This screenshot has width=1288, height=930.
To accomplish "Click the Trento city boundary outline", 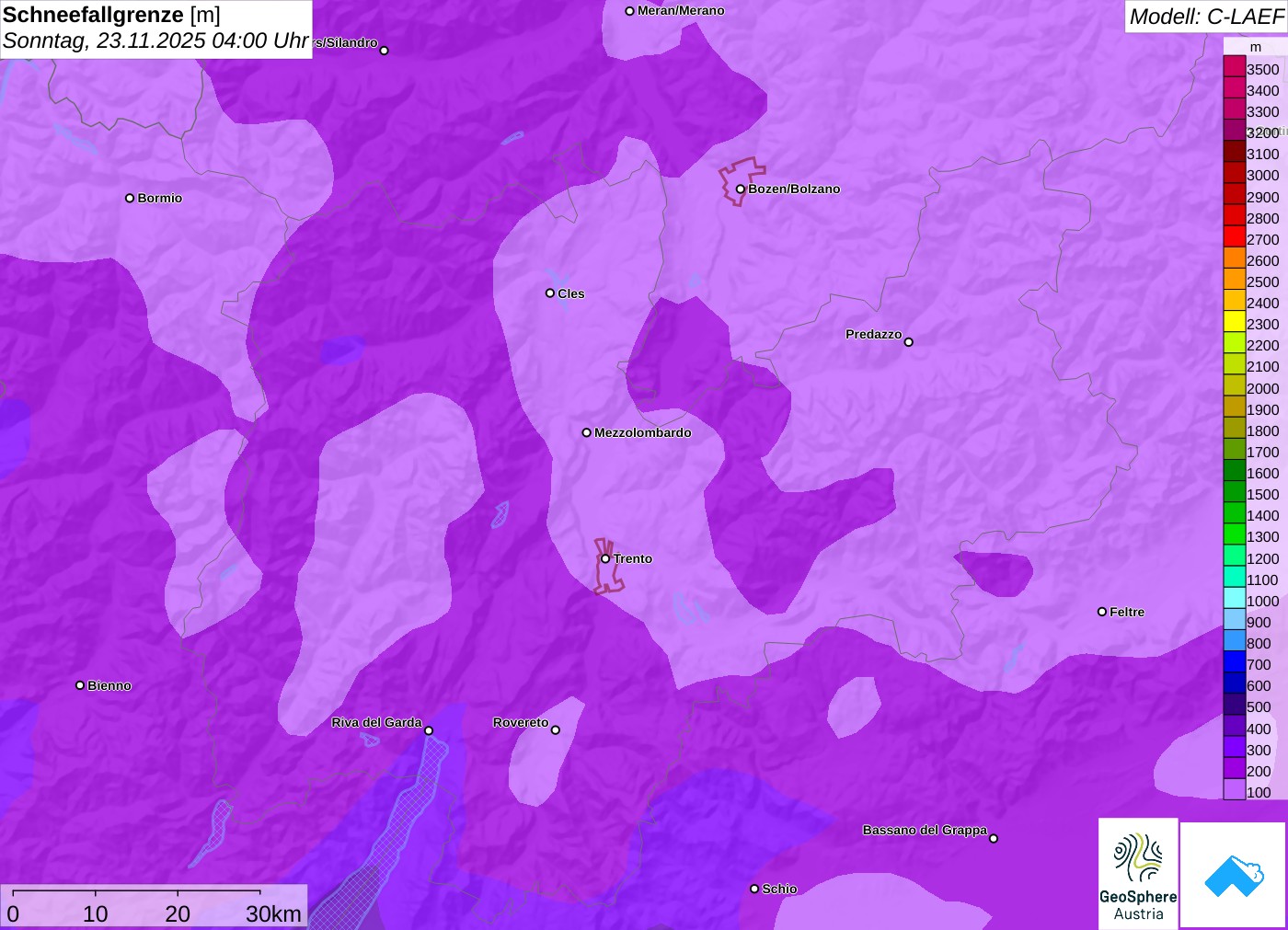I will click(607, 566).
